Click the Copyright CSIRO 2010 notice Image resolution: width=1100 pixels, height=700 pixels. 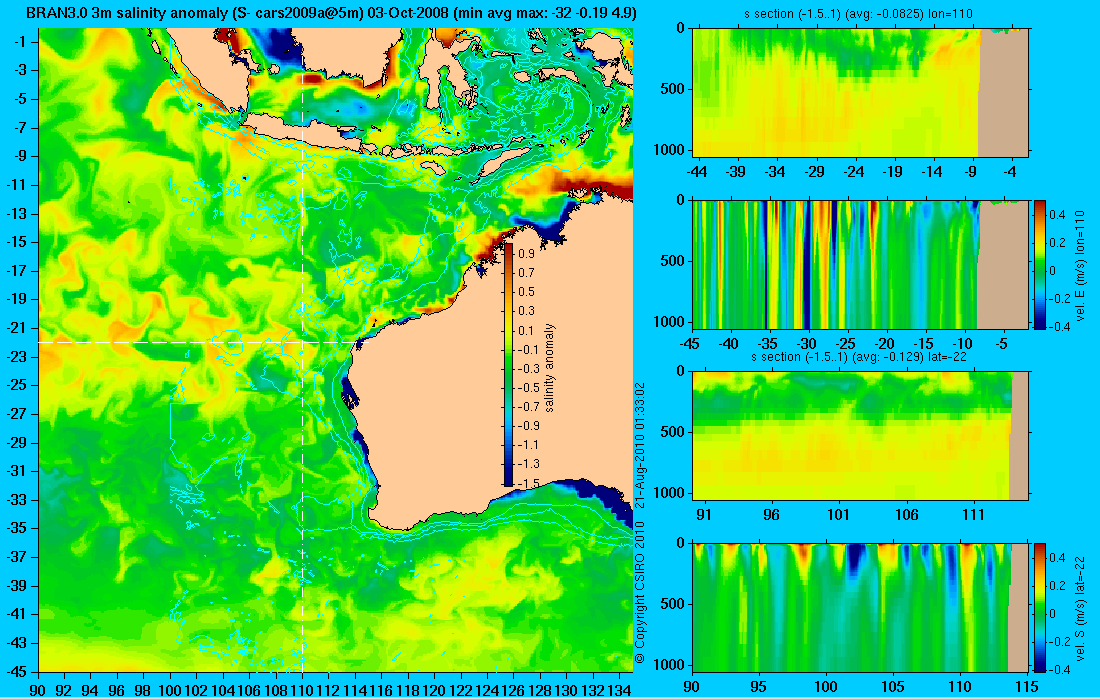[639, 593]
